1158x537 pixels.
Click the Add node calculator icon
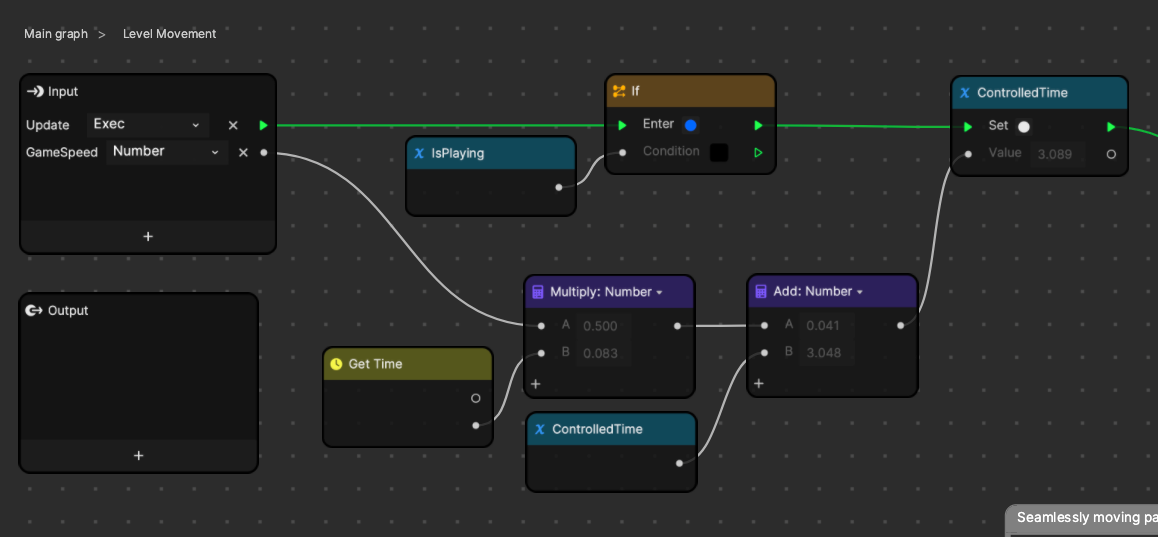761,292
